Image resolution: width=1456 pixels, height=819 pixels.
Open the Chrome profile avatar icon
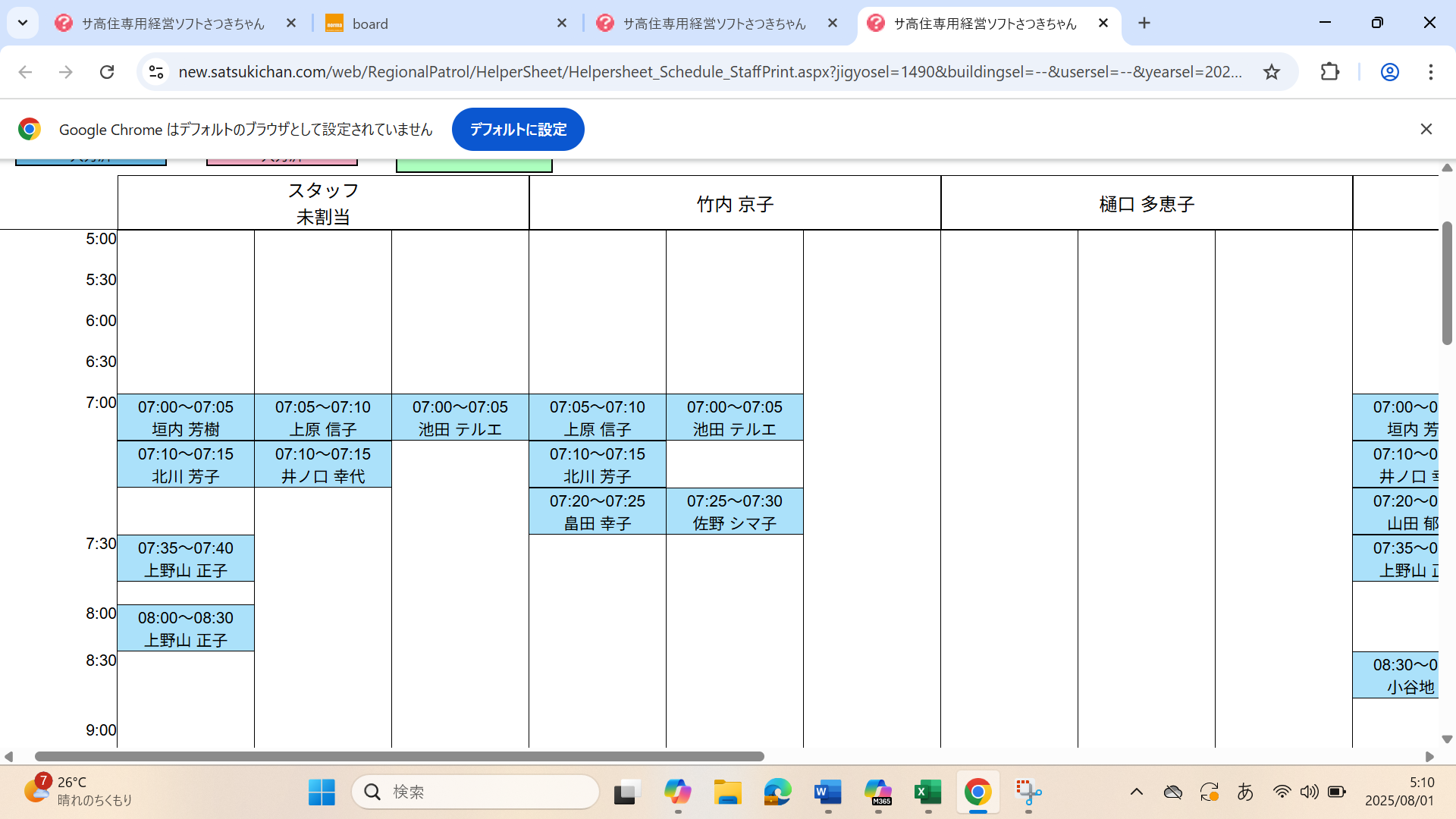pyautogui.click(x=1389, y=72)
